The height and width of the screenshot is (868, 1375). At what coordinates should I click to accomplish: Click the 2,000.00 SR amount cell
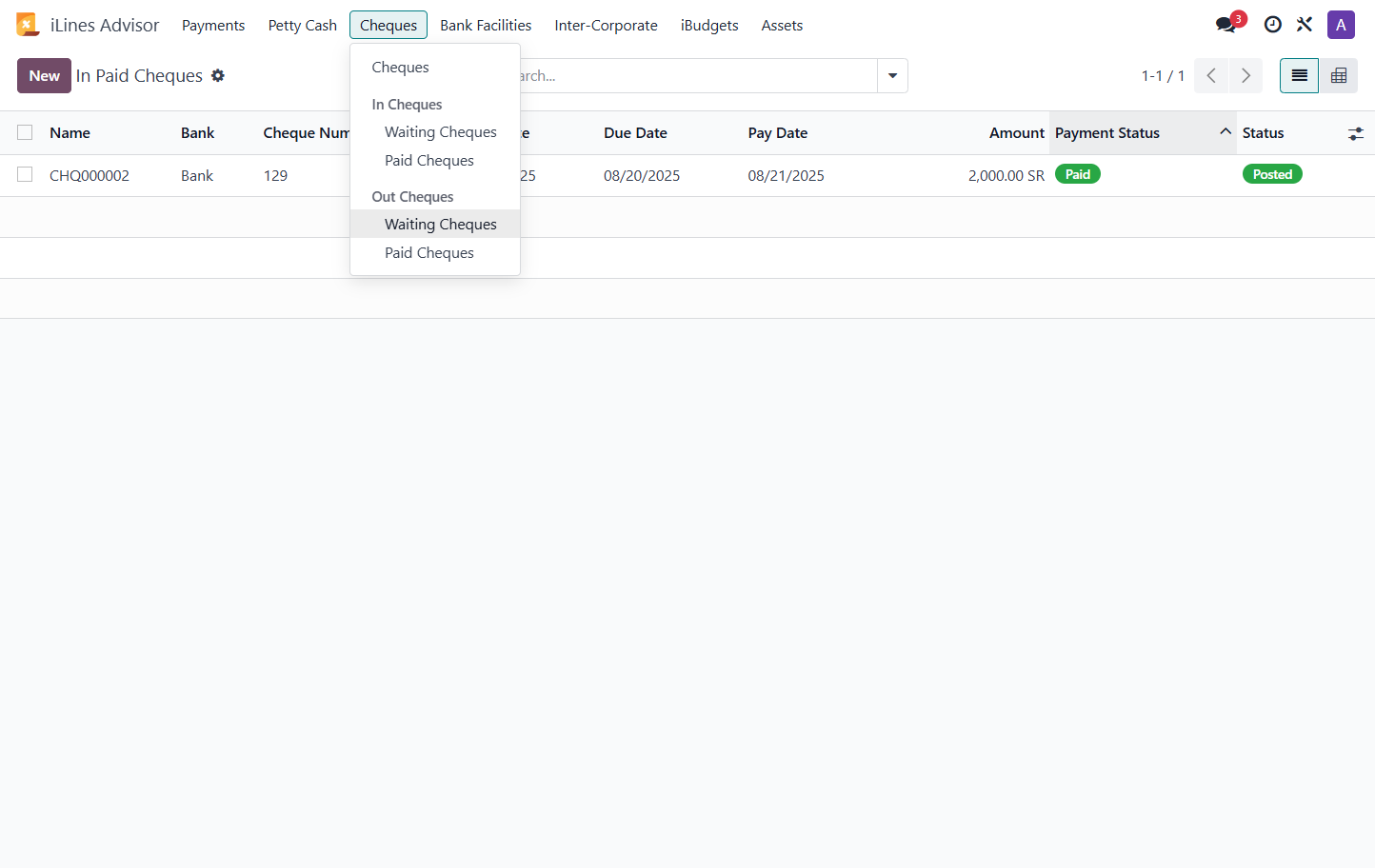click(1006, 176)
